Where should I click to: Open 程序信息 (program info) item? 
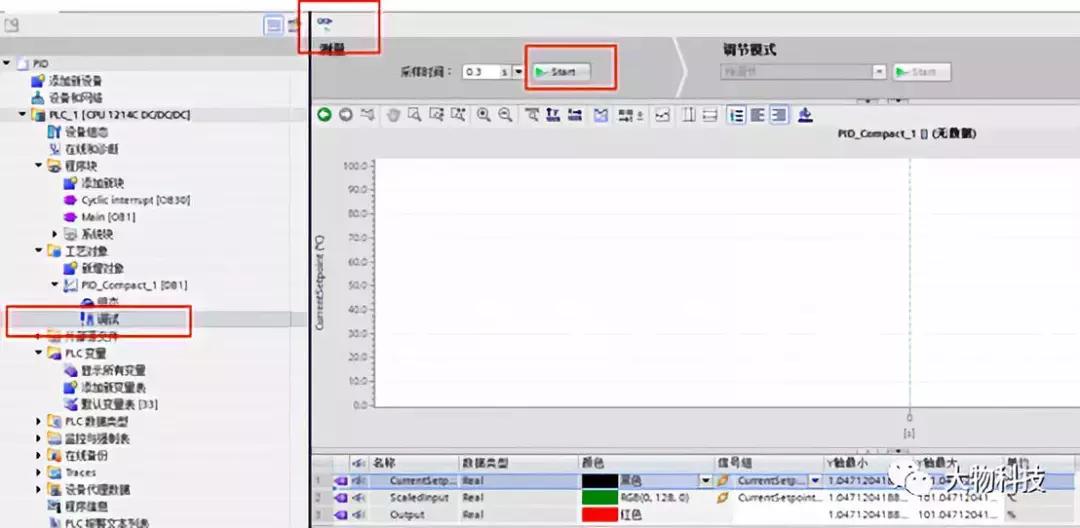77,507
